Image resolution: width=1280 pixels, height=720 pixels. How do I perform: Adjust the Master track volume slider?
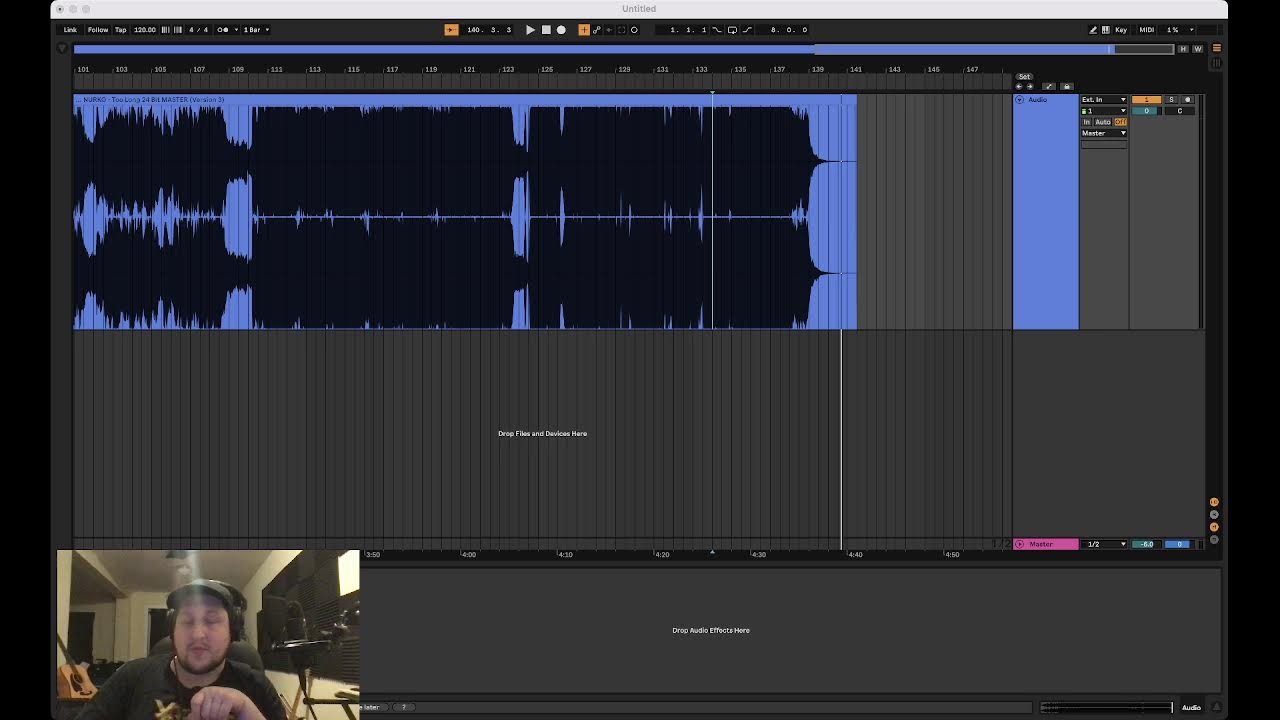click(x=1146, y=544)
